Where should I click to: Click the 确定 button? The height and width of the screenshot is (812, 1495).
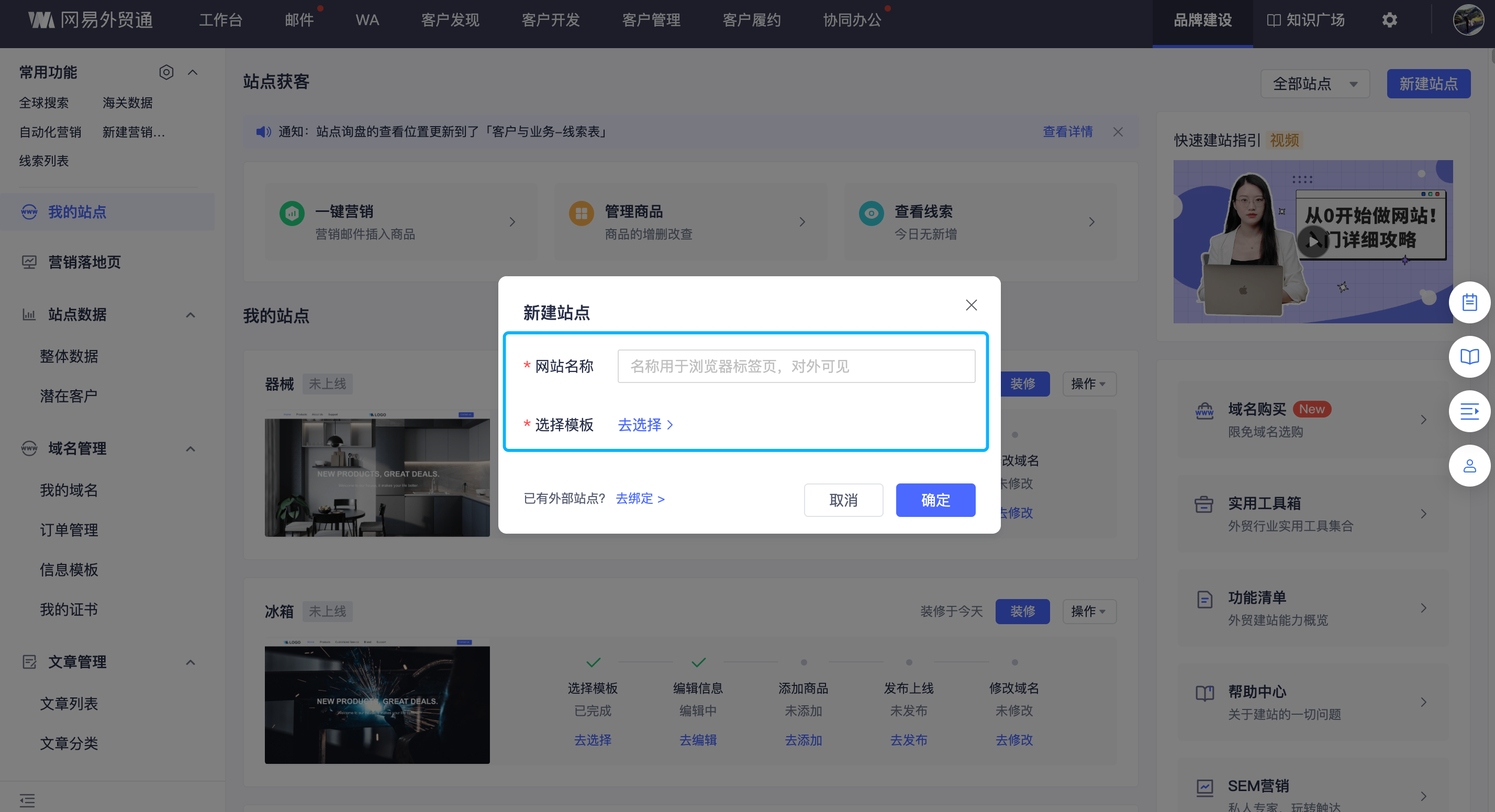point(935,500)
